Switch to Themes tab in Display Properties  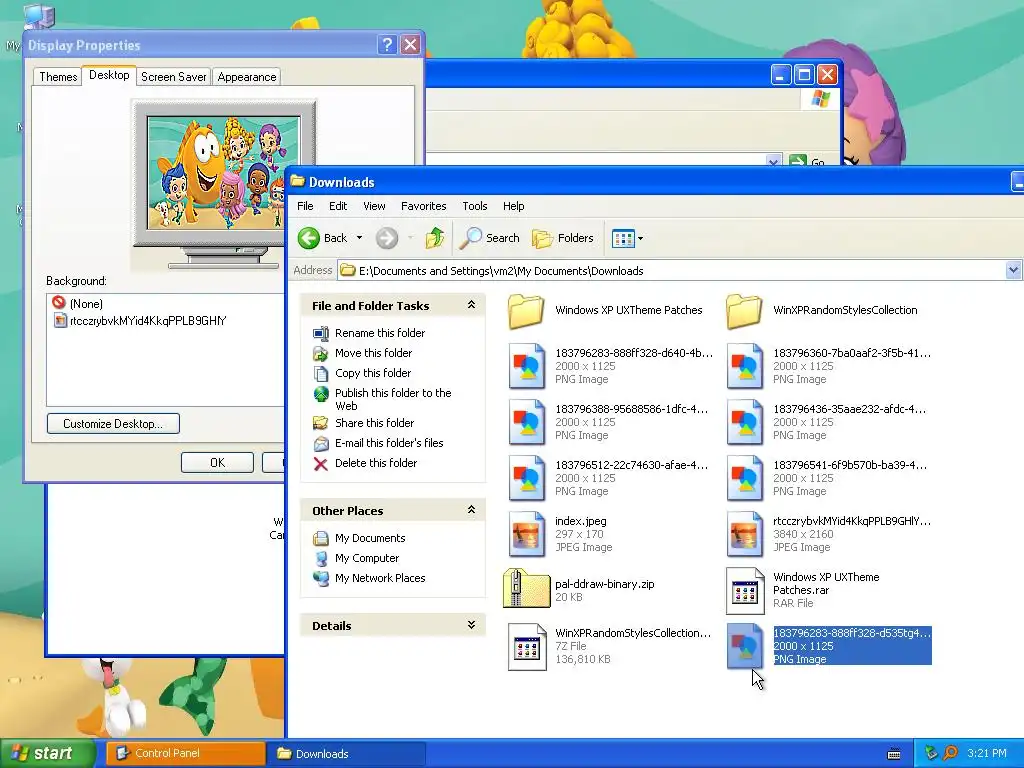(x=58, y=76)
